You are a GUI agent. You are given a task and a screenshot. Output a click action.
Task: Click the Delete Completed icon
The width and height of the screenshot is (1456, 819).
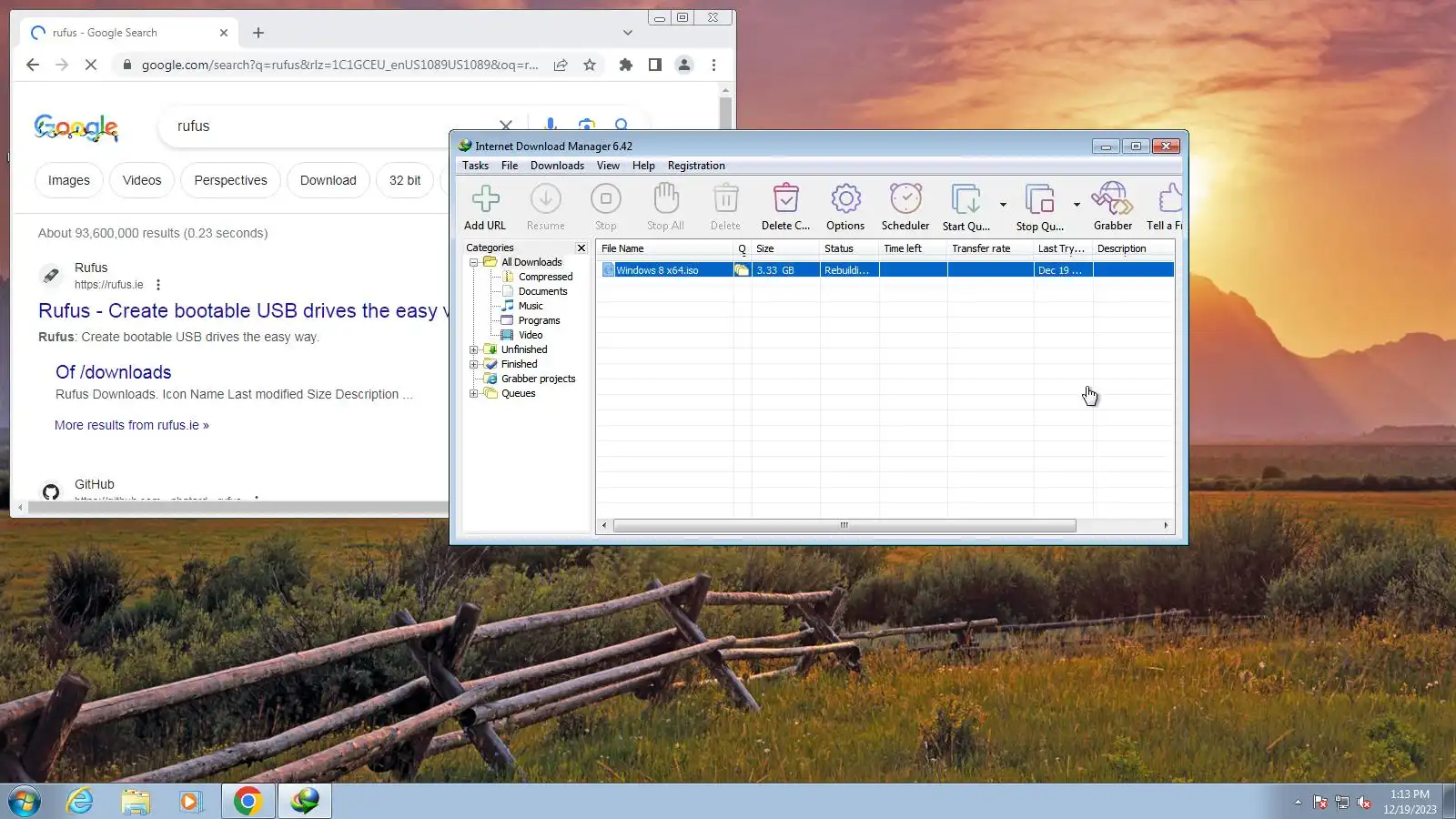click(785, 199)
